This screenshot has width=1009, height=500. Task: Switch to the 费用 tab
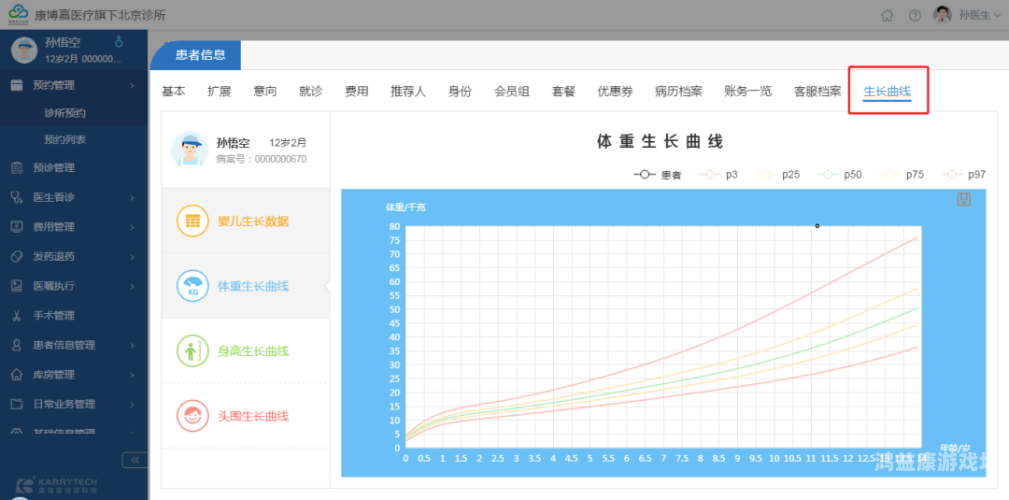356,91
